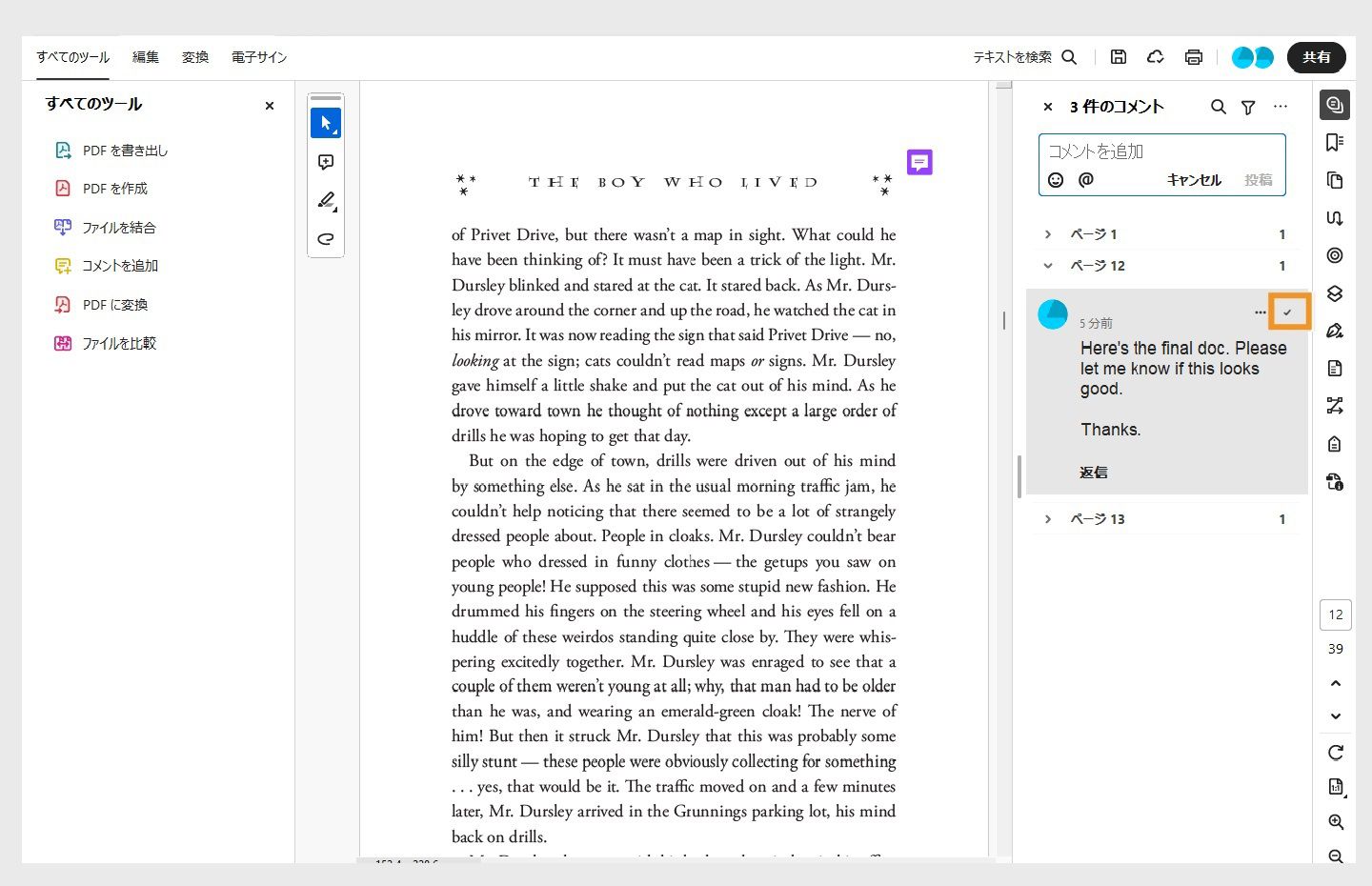Go to previous page with up chevron
The image size is (1372, 886).
click(x=1336, y=683)
